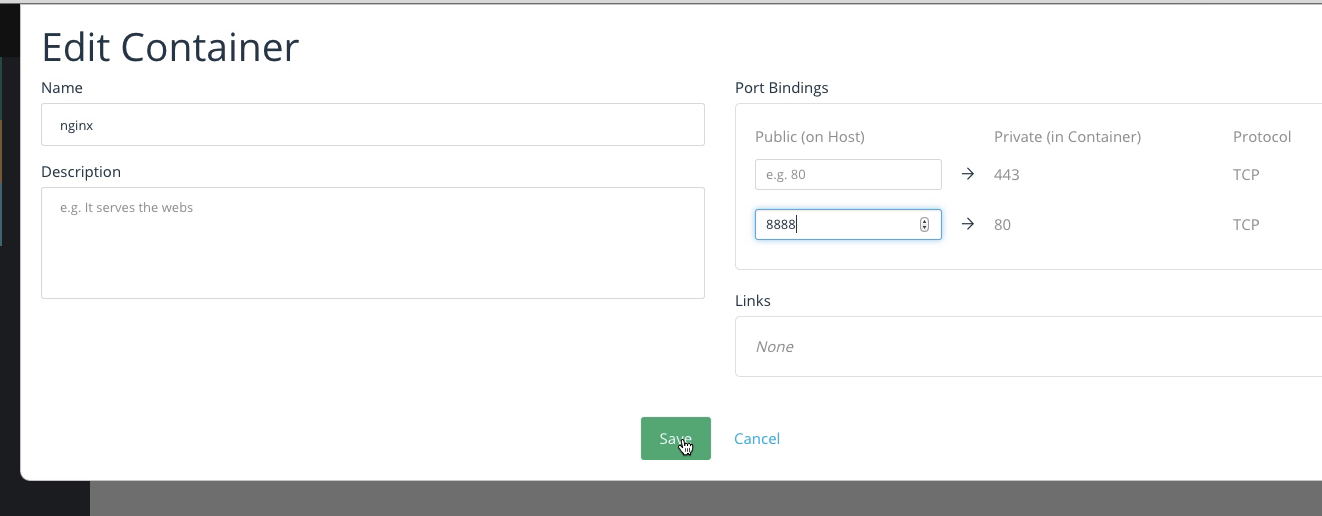1322x516 pixels.
Task: Click the arrow icon next to port 80
Action: 967,224
